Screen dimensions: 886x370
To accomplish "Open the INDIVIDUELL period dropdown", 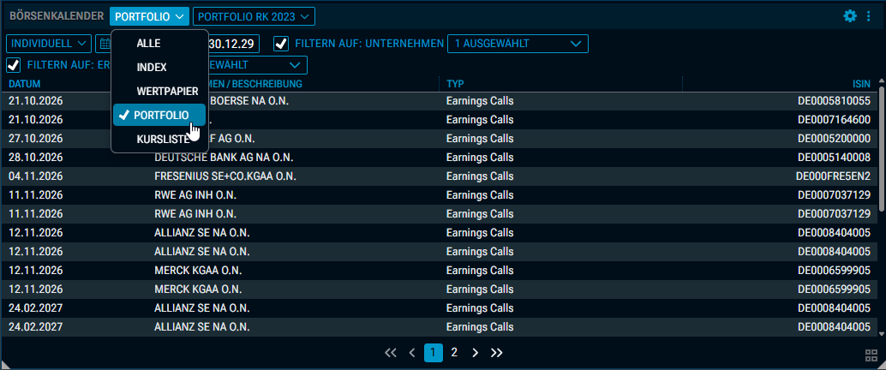I will pos(49,43).
